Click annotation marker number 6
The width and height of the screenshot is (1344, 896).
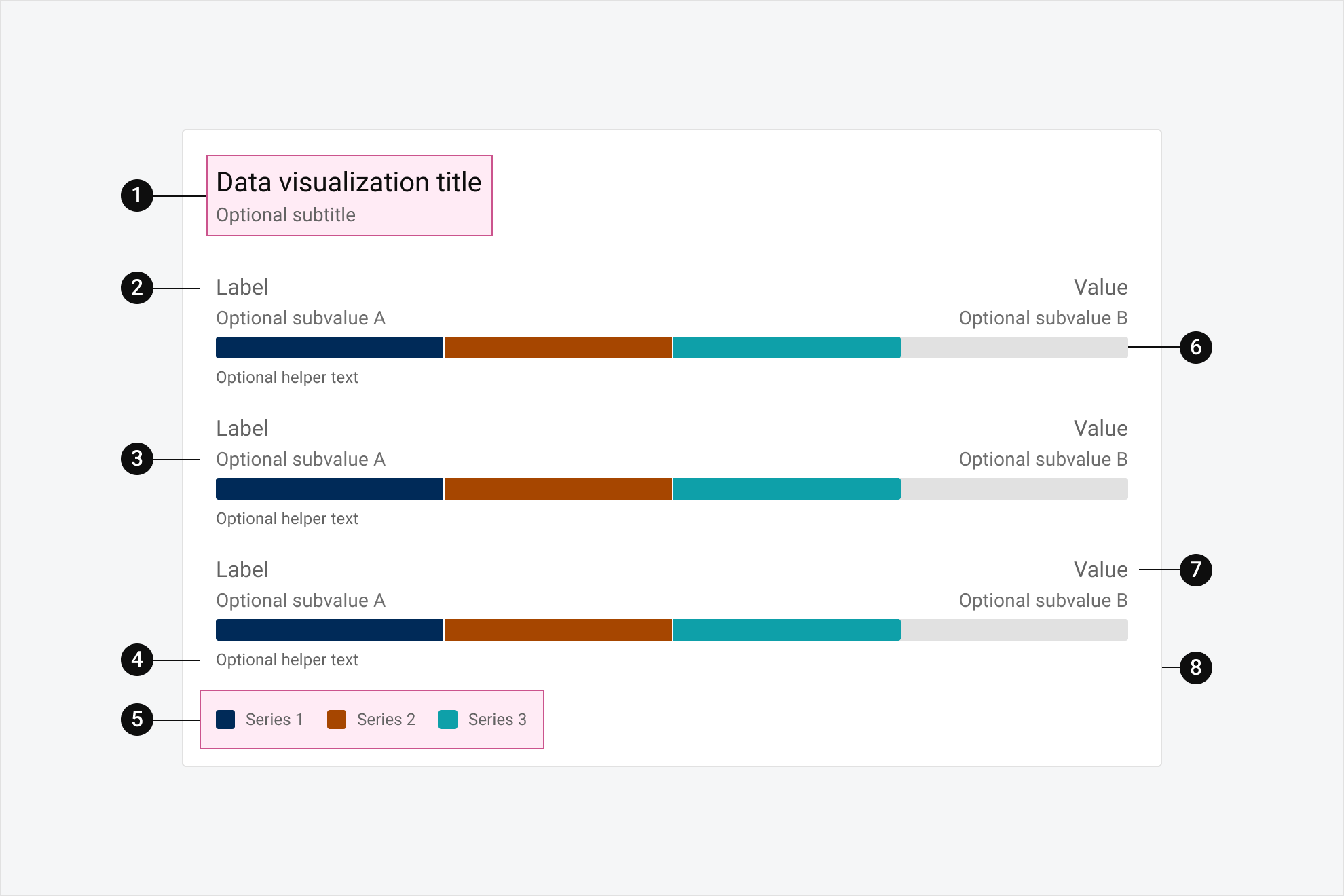[x=1195, y=348]
